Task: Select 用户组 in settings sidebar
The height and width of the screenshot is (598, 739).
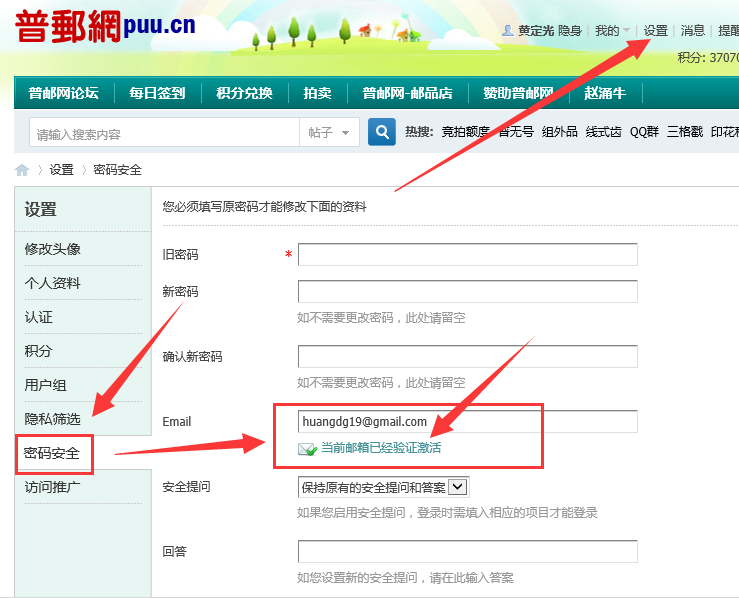Action: pos(45,385)
